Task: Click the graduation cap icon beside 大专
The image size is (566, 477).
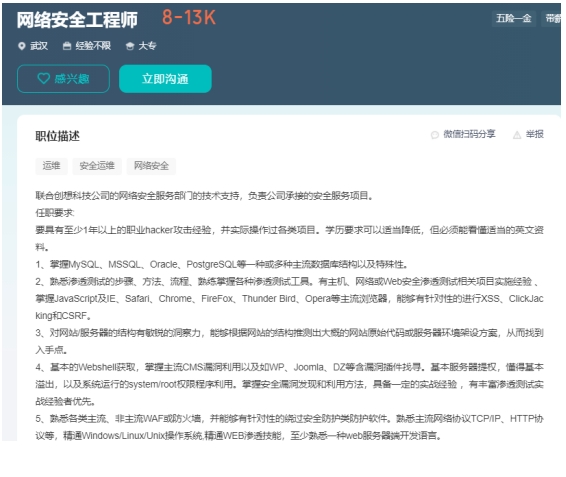Action: pyautogui.click(x=130, y=46)
